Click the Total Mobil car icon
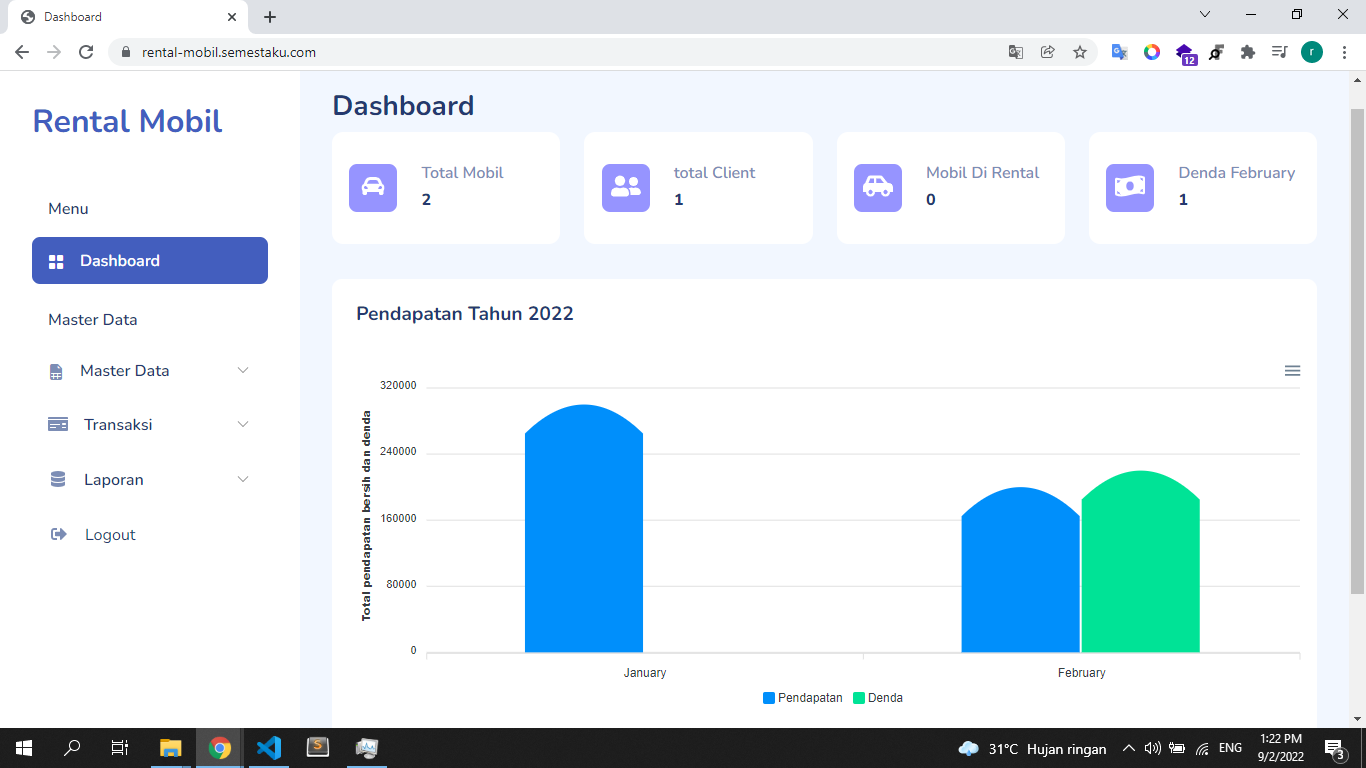The width and height of the screenshot is (1366, 768). click(373, 187)
